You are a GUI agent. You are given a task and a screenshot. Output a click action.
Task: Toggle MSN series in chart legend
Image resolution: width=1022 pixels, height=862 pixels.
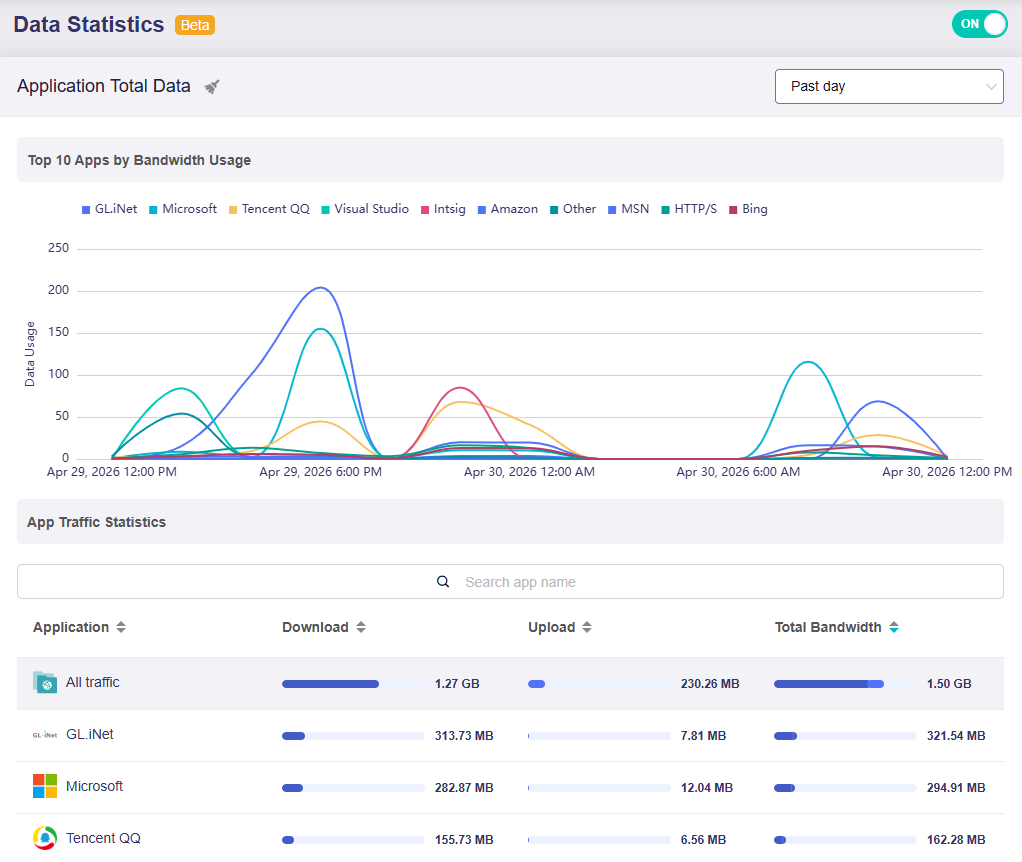click(x=628, y=209)
